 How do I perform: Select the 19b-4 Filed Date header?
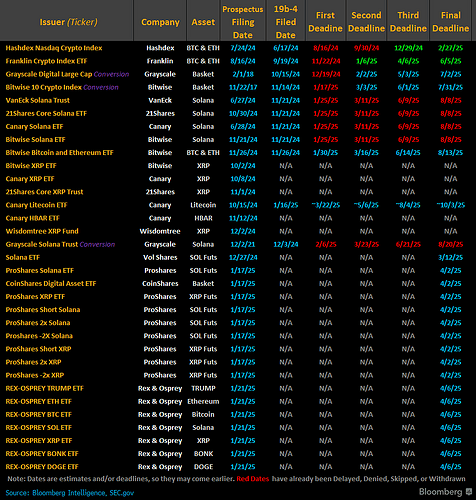pos(286,22)
